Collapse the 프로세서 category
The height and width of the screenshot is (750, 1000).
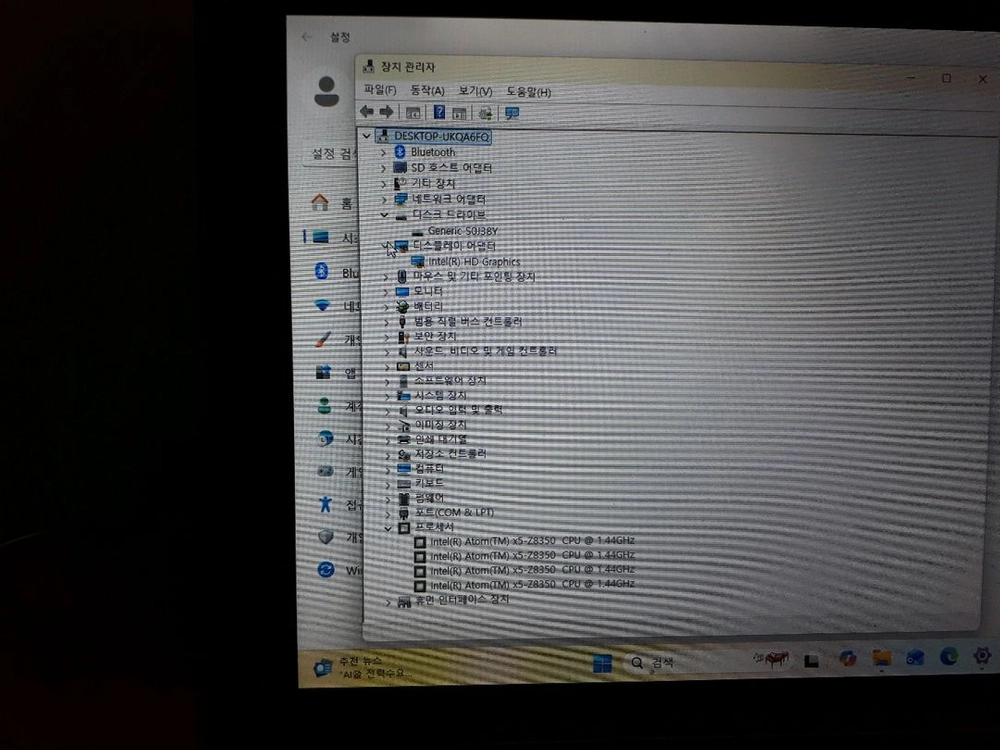point(388,528)
